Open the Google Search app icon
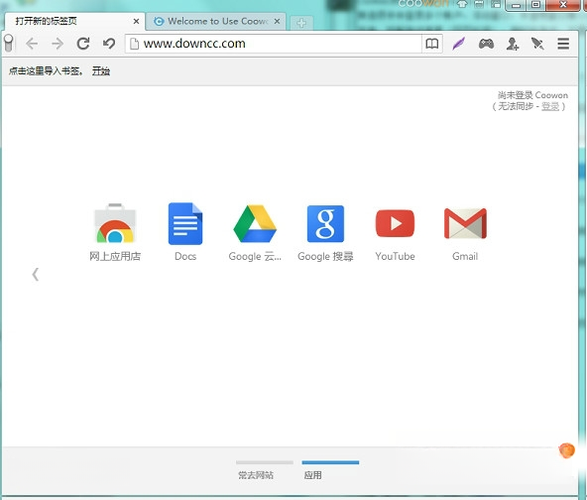Screen dimensions: 587x500 325,223
